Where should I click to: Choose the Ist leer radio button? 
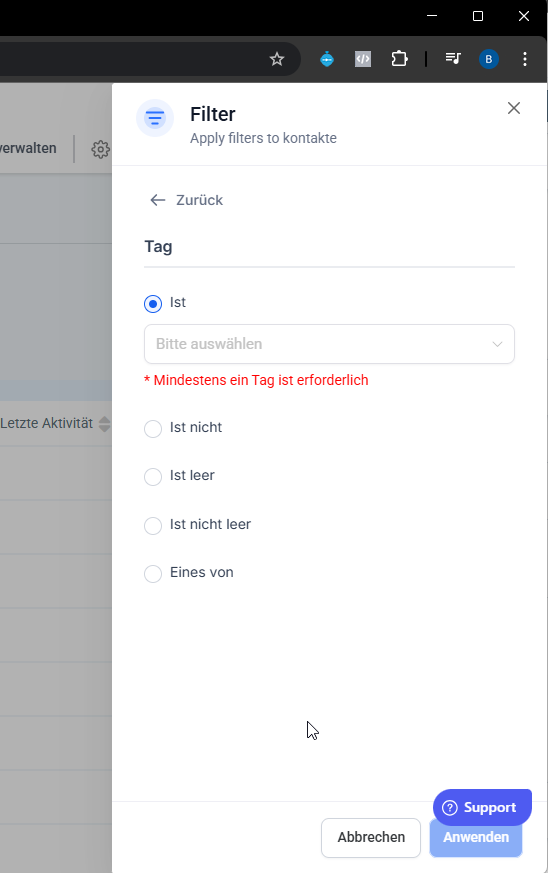(x=153, y=477)
